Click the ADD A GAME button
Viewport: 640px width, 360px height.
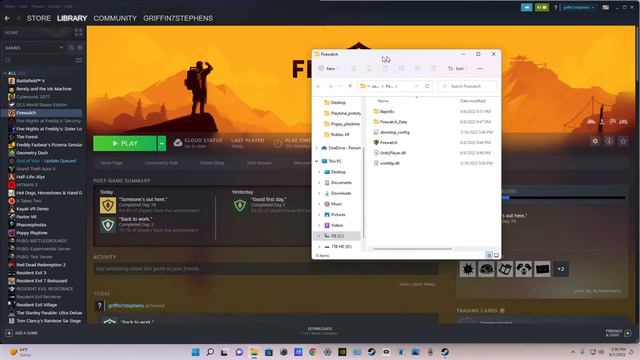(22, 333)
